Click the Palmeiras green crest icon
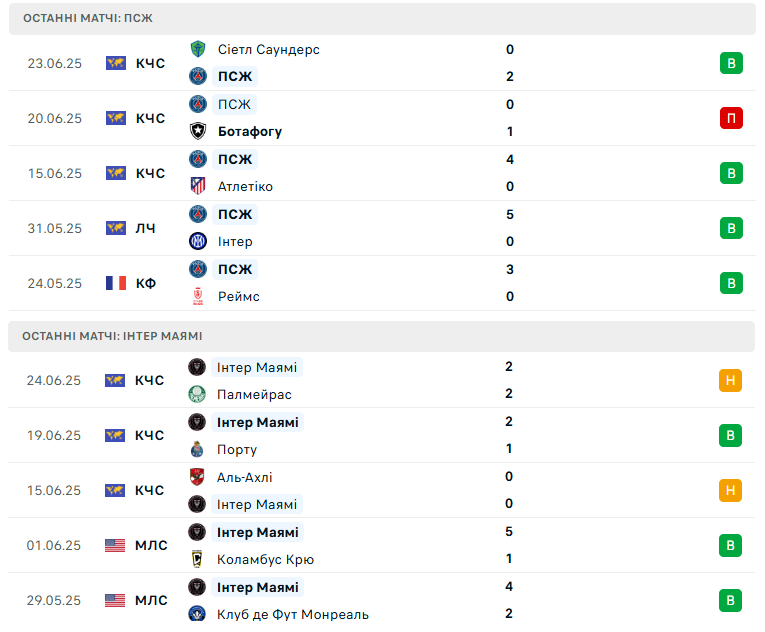Viewport: 765px width, 632px height. (x=197, y=394)
